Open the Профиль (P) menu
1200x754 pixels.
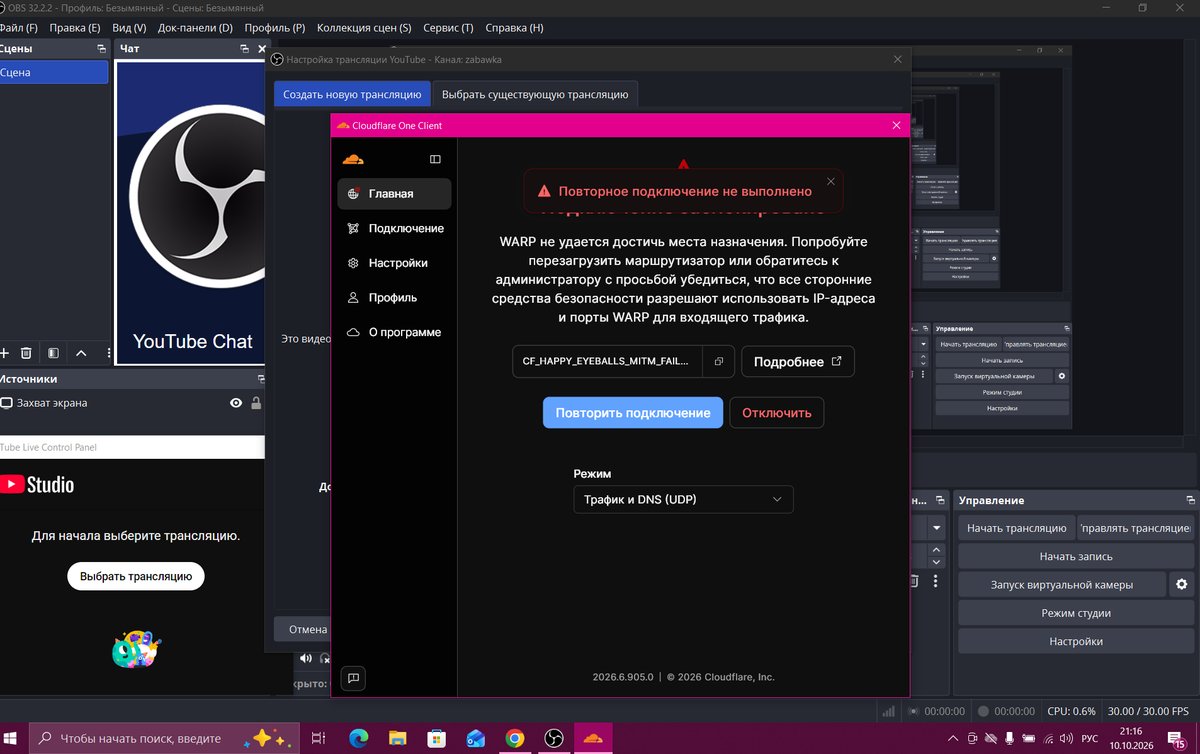click(275, 28)
